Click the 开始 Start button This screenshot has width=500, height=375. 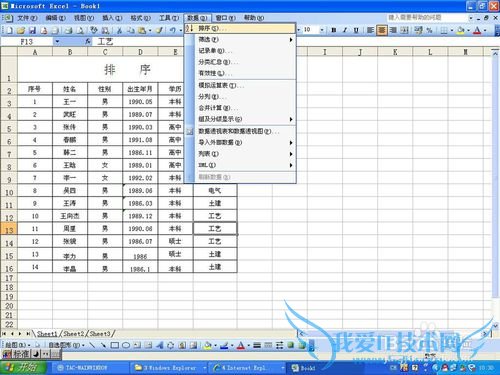point(23,368)
